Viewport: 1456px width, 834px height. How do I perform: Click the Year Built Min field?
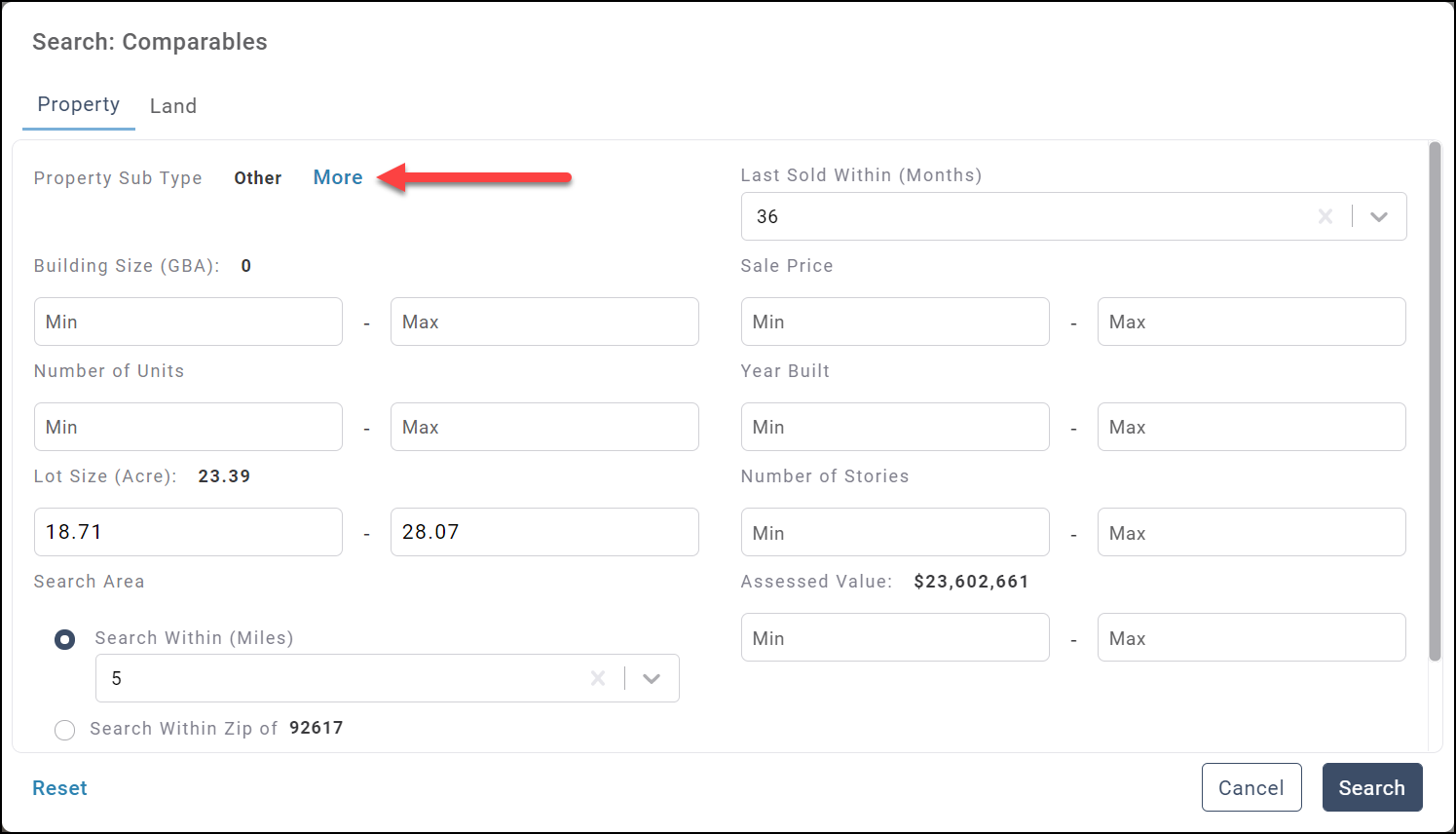pos(894,427)
